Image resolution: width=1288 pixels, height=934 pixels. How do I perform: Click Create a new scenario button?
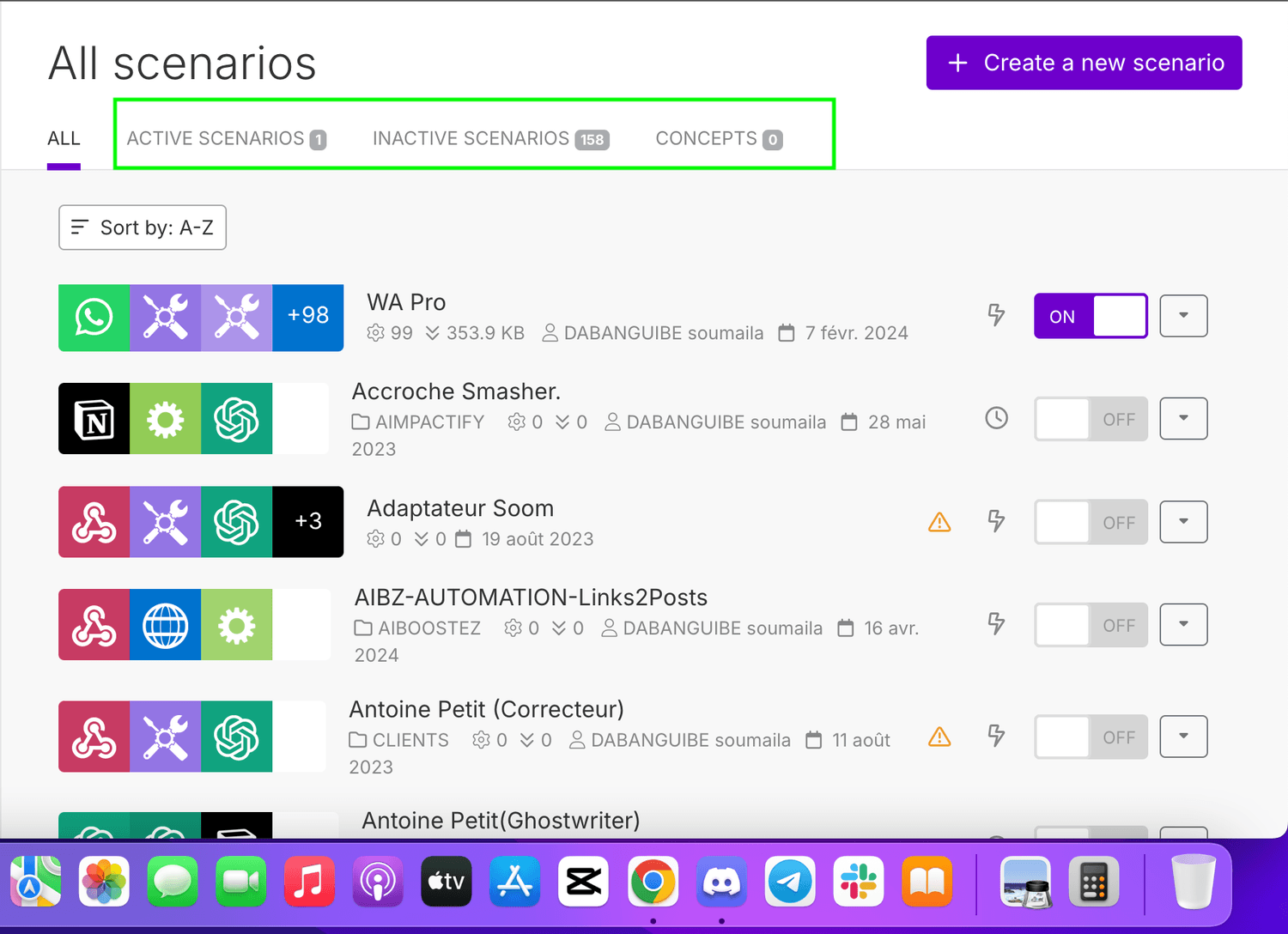click(x=1084, y=63)
